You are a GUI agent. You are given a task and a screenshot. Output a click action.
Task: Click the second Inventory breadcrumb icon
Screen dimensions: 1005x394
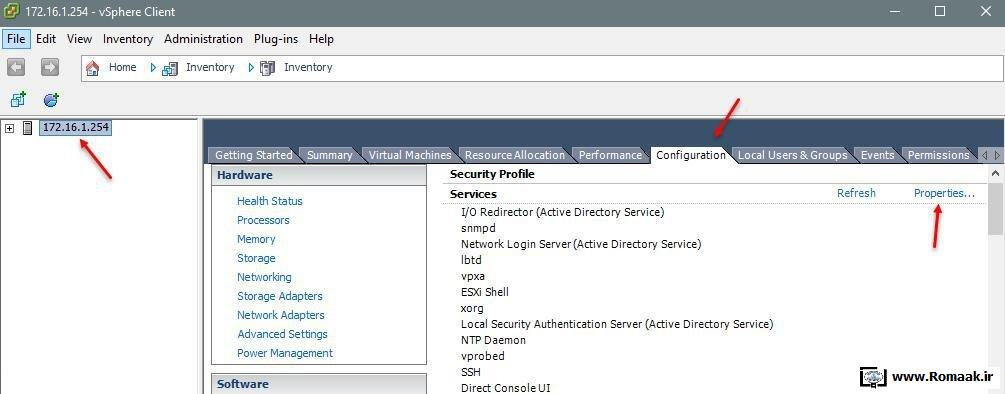click(x=268, y=68)
